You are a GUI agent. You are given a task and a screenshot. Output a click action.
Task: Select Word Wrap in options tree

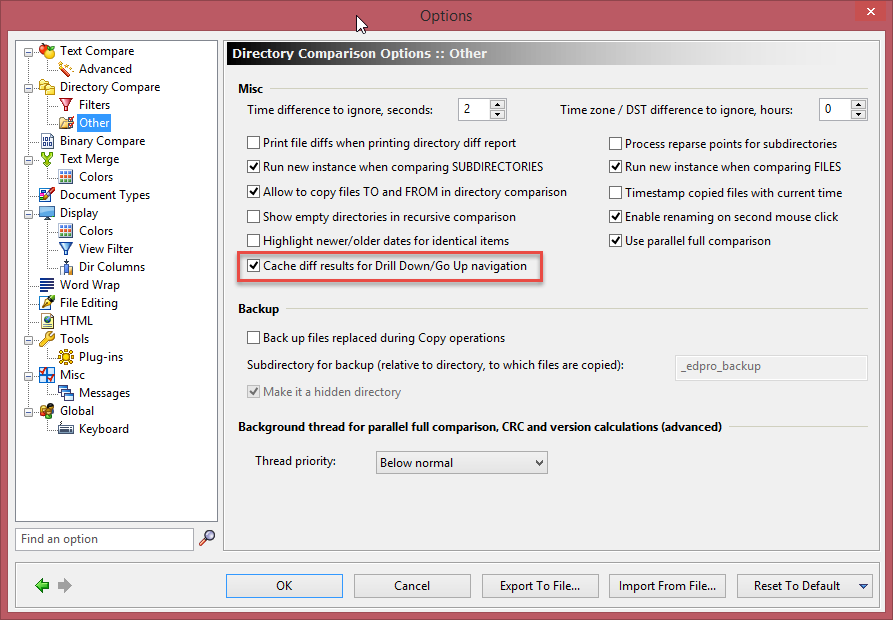[x=89, y=285]
